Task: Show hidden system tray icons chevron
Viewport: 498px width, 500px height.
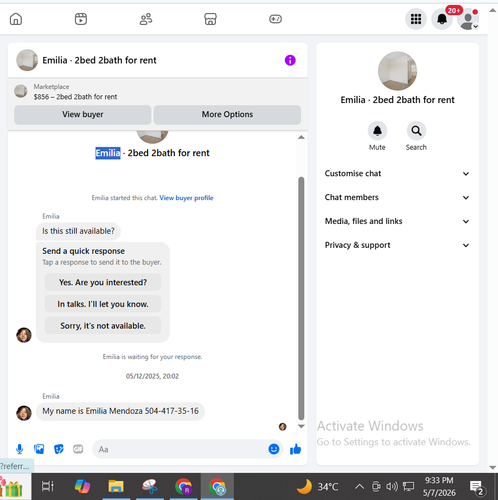Action: 359,487
